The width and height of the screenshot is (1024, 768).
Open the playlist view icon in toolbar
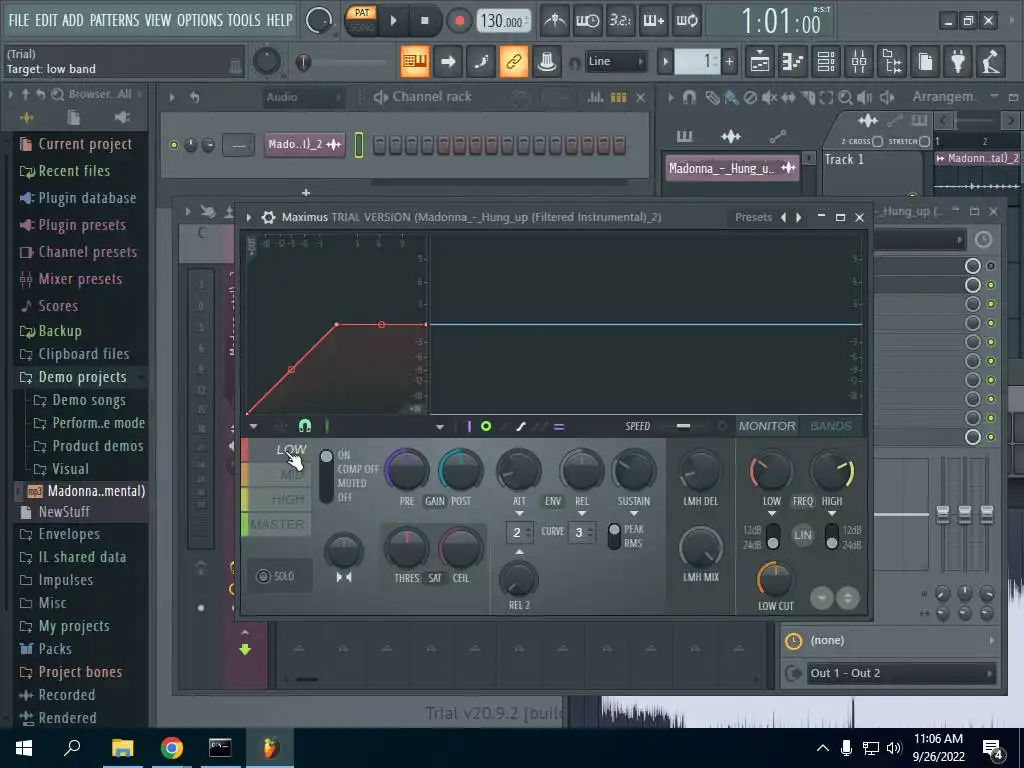click(760, 62)
